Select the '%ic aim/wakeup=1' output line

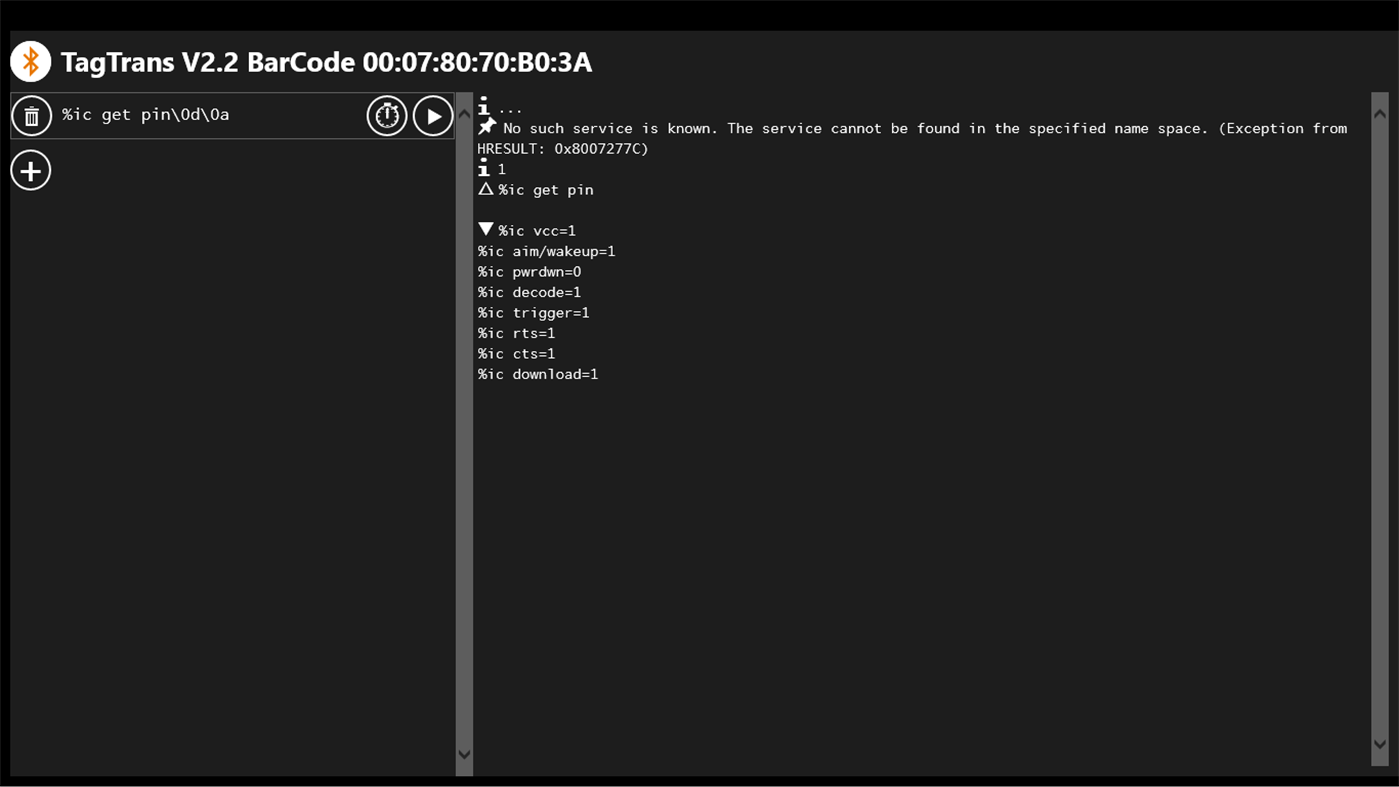click(x=546, y=251)
